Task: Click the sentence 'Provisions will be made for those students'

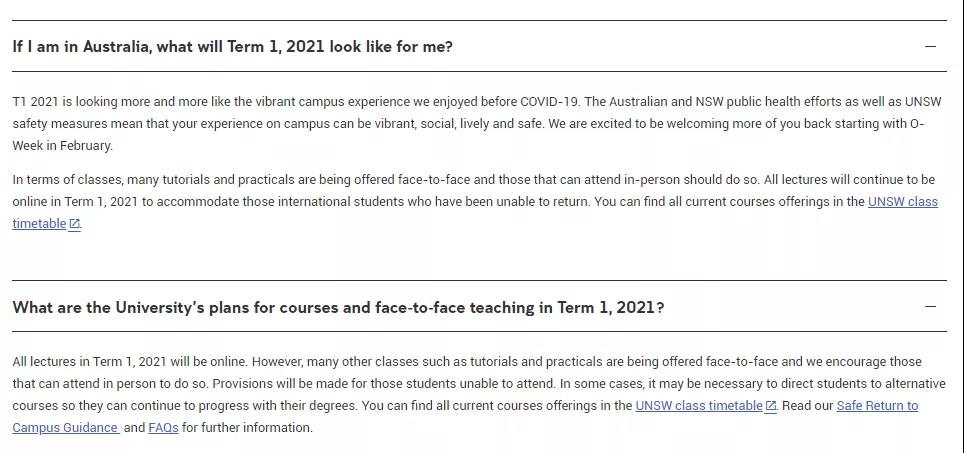Action: (384, 384)
